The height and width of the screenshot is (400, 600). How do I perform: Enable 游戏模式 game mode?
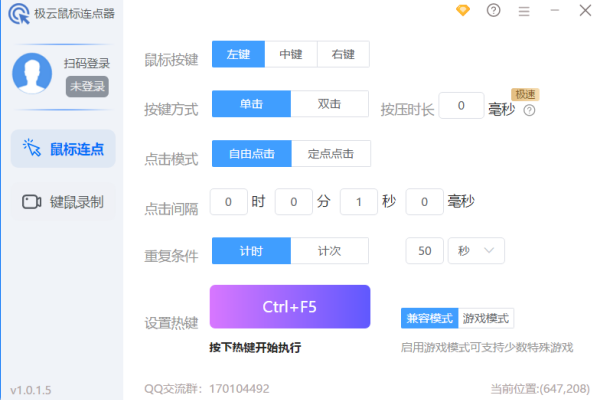coord(486,319)
